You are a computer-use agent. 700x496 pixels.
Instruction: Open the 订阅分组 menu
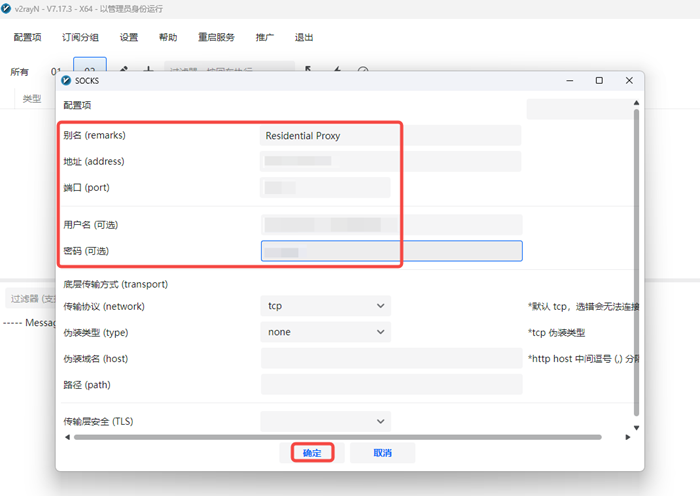pyautogui.click(x=80, y=37)
